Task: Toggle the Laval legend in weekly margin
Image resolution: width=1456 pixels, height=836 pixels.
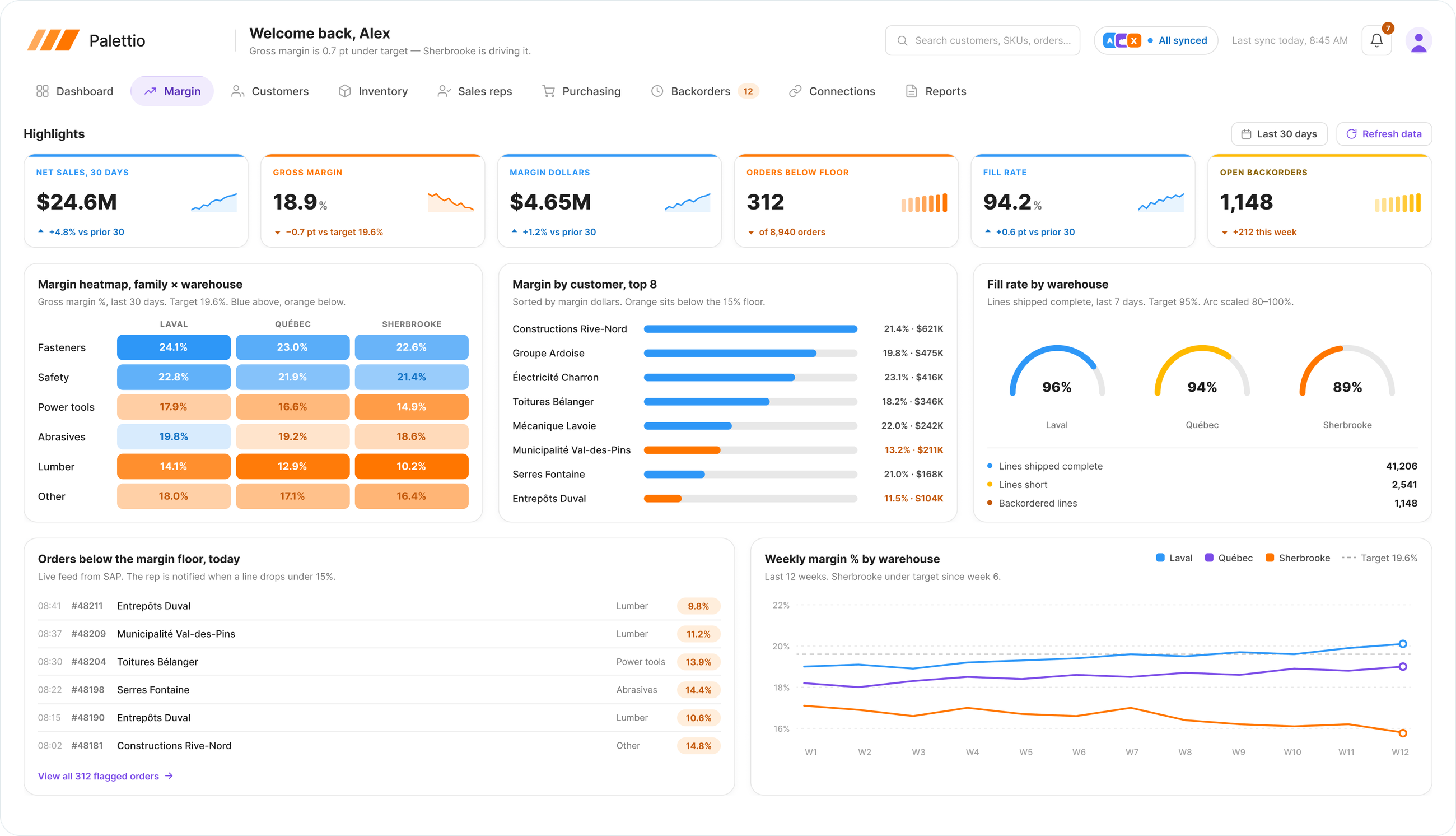Action: [x=1174, y=558]
